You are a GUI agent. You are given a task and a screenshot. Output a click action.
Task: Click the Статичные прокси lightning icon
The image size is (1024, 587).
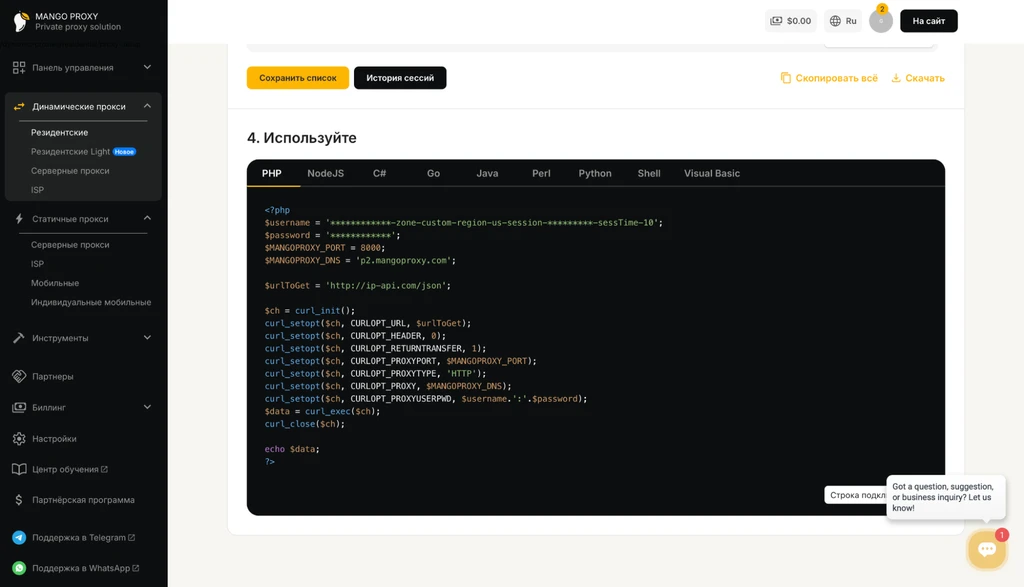point(19,219)
